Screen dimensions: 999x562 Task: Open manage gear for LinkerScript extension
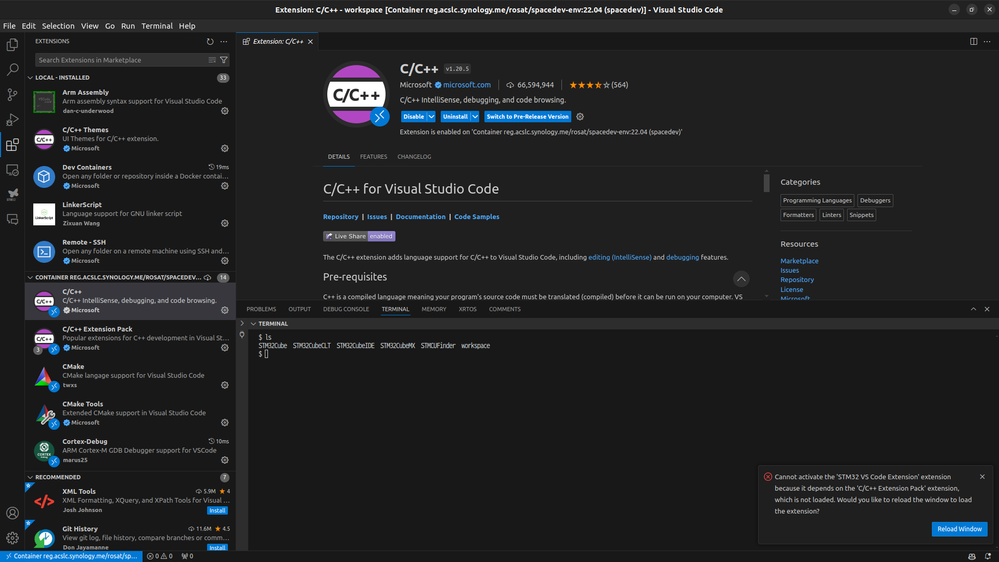[x=225, y=224]
